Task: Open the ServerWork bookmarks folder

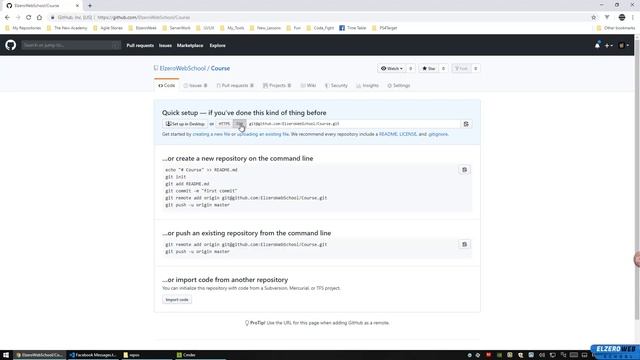Action: pos(177,28)
